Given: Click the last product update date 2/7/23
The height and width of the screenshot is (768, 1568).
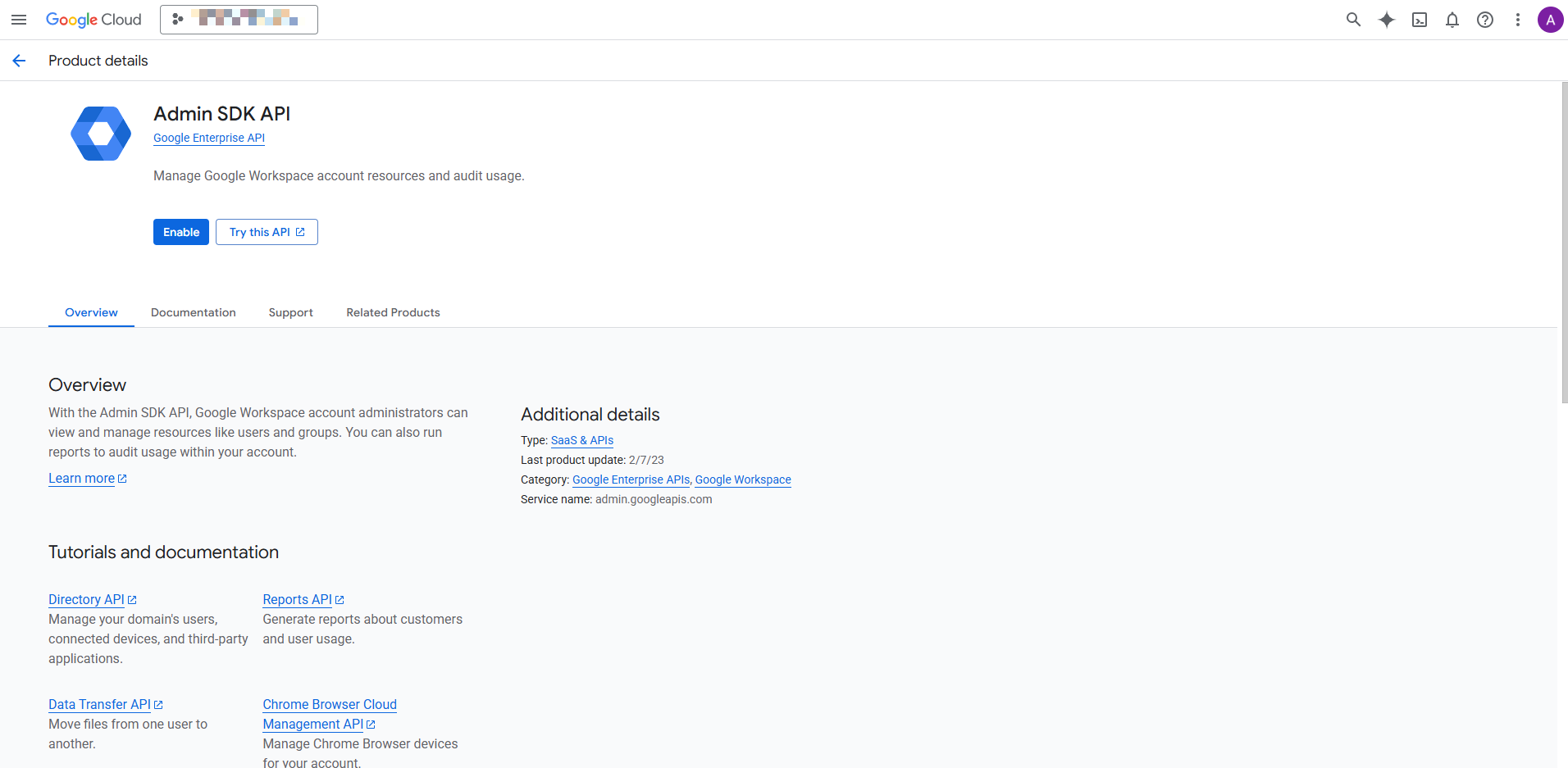Looking at the screenshot, I should [646, 460].
